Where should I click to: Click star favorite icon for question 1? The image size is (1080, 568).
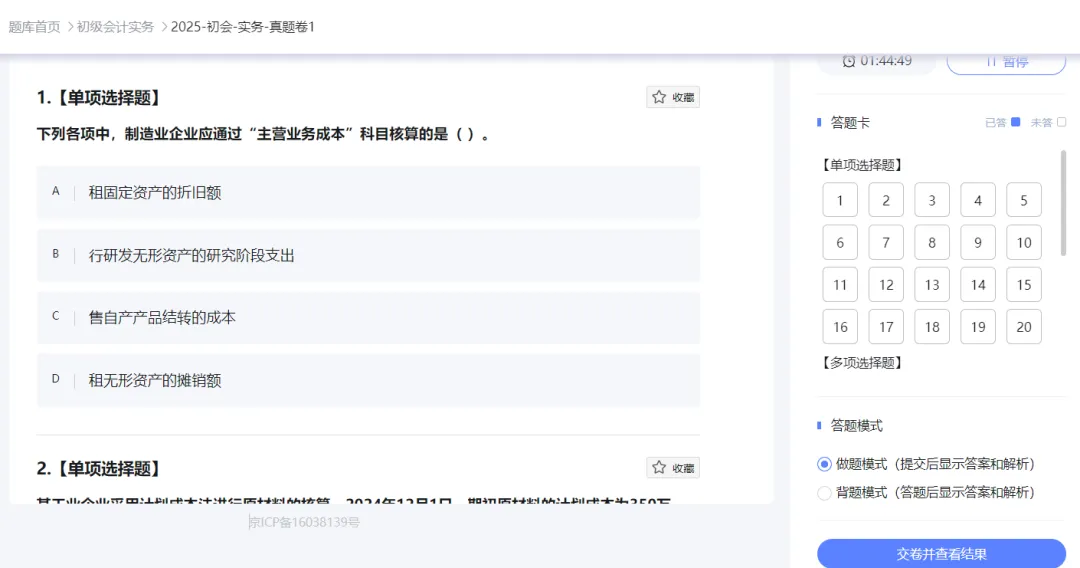(659, 97)
